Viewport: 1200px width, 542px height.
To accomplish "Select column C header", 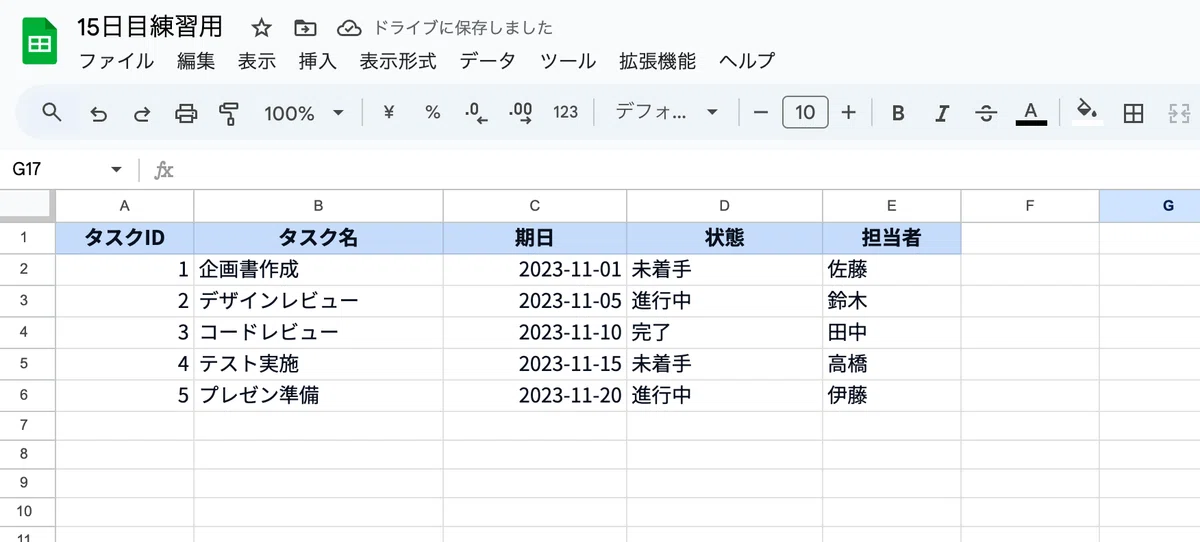I will point(535,205).
